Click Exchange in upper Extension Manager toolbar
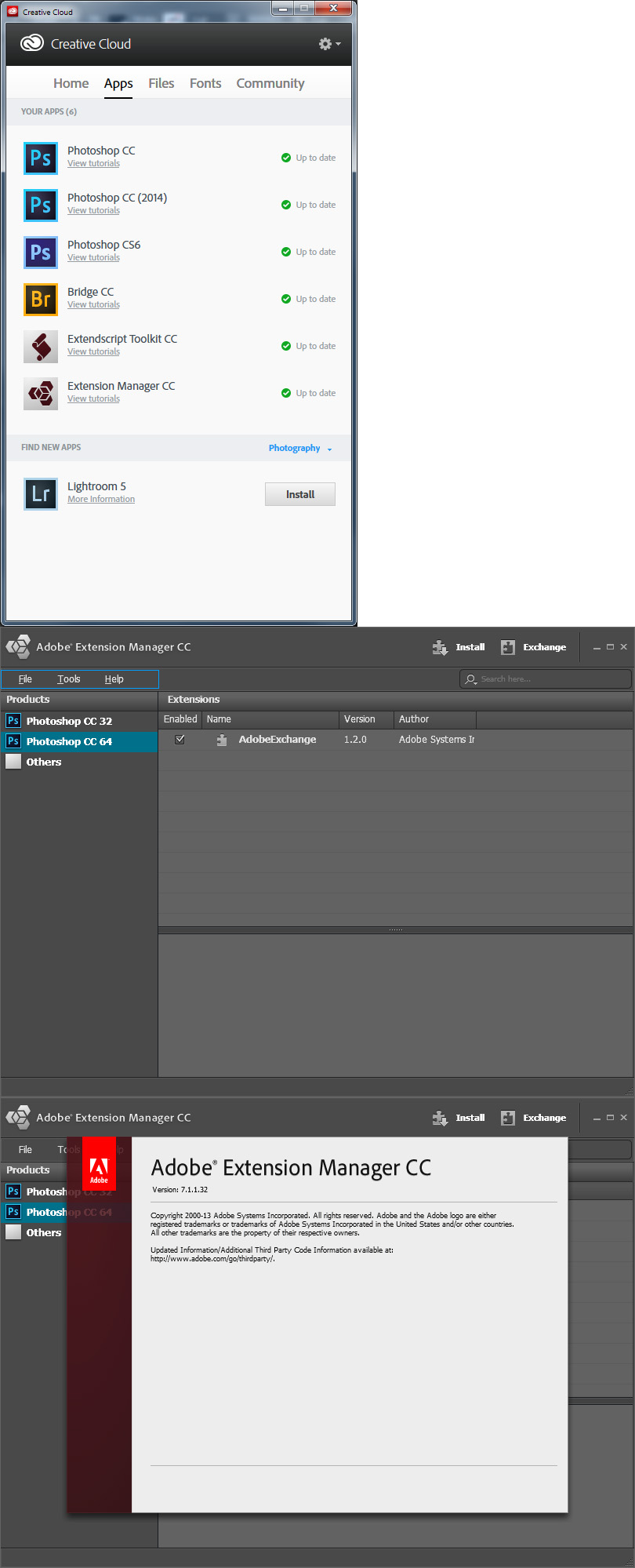This screenshot has height=1568, width=635. [533, 647]
